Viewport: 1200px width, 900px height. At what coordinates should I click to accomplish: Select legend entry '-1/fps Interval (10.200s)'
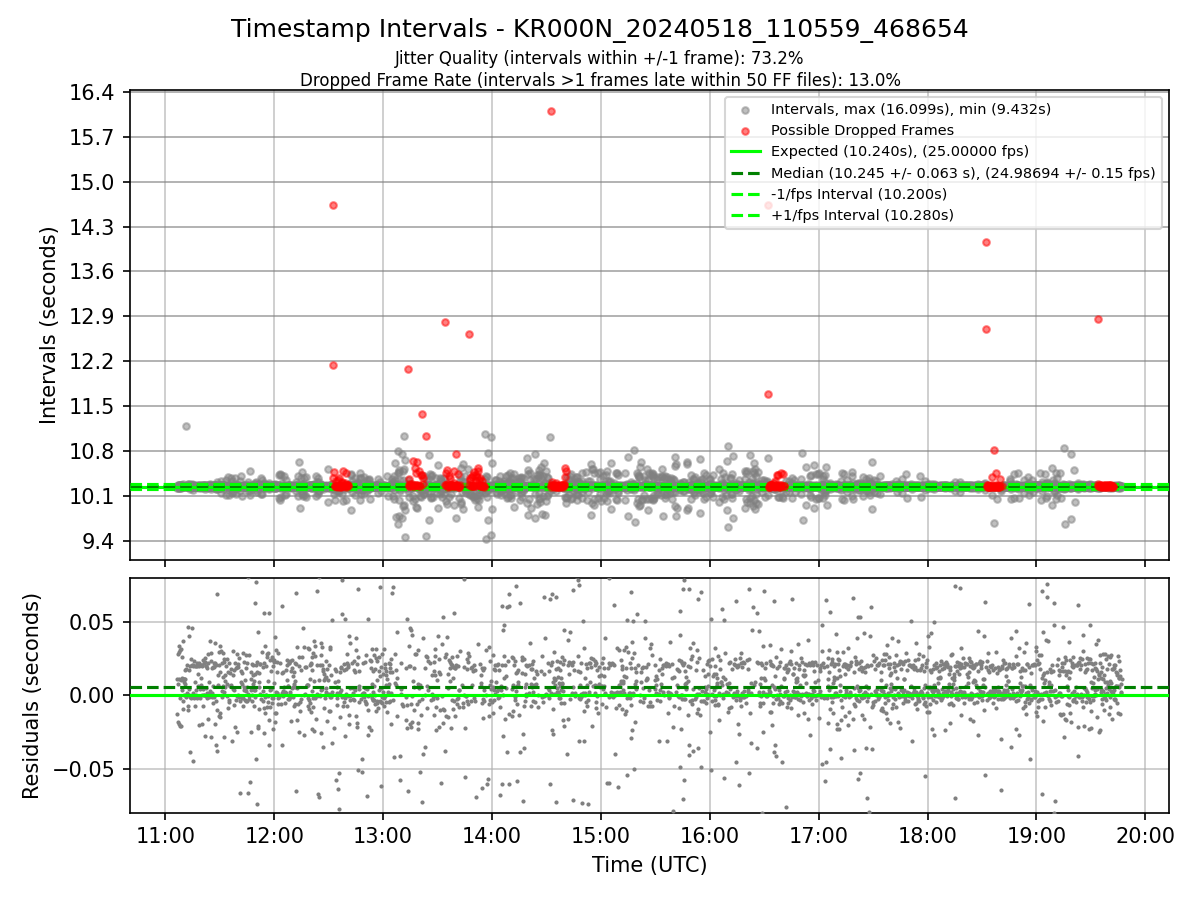point(859,193)
